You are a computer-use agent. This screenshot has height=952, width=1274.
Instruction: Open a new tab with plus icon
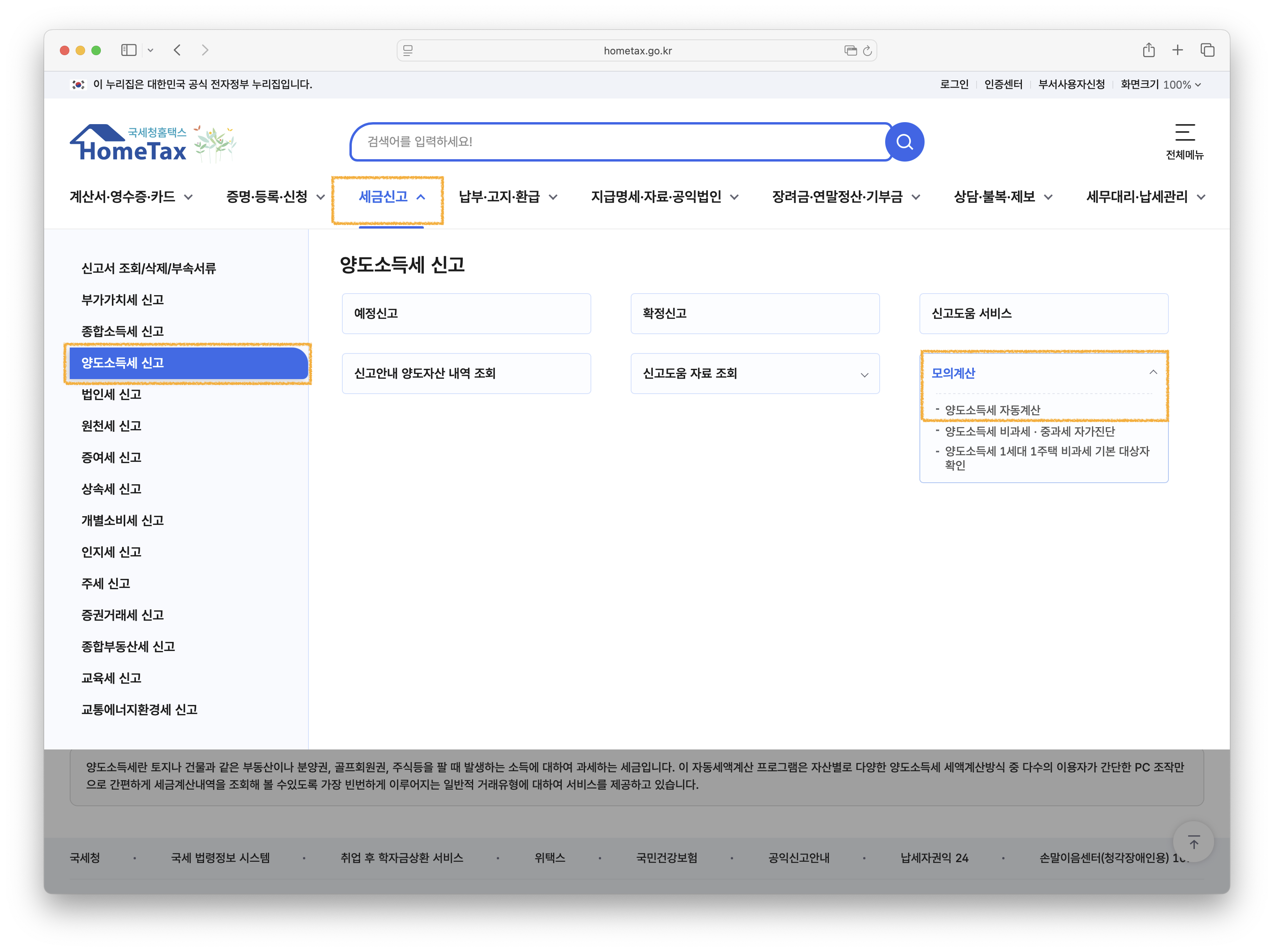pyautogui.click(x=1177, y=51)
